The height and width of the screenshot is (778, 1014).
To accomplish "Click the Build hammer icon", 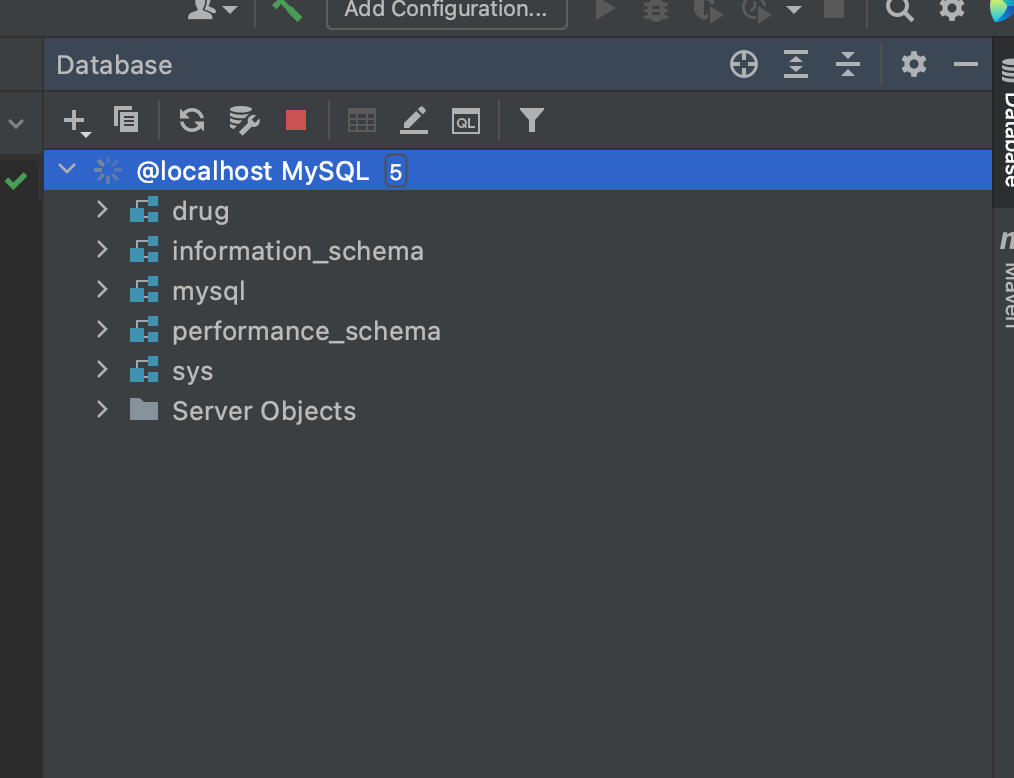I will [287, 10].
